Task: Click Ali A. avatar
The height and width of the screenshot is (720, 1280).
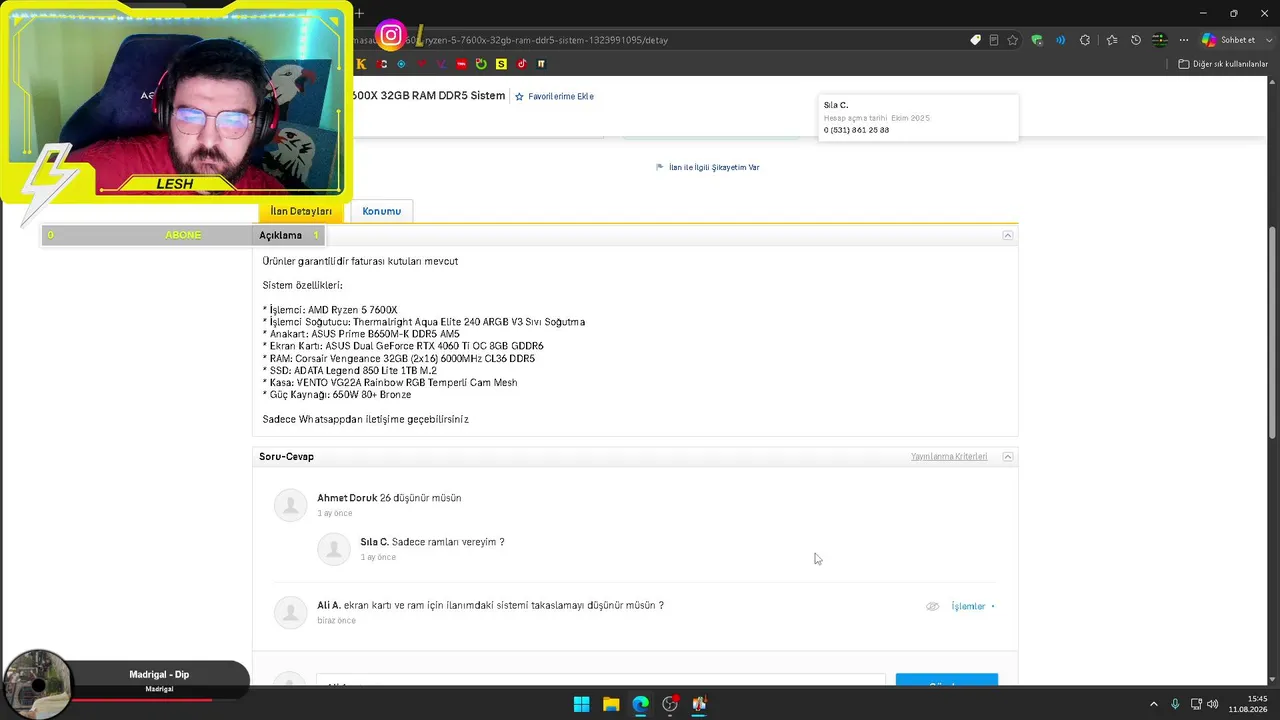Action: (290, 612)
